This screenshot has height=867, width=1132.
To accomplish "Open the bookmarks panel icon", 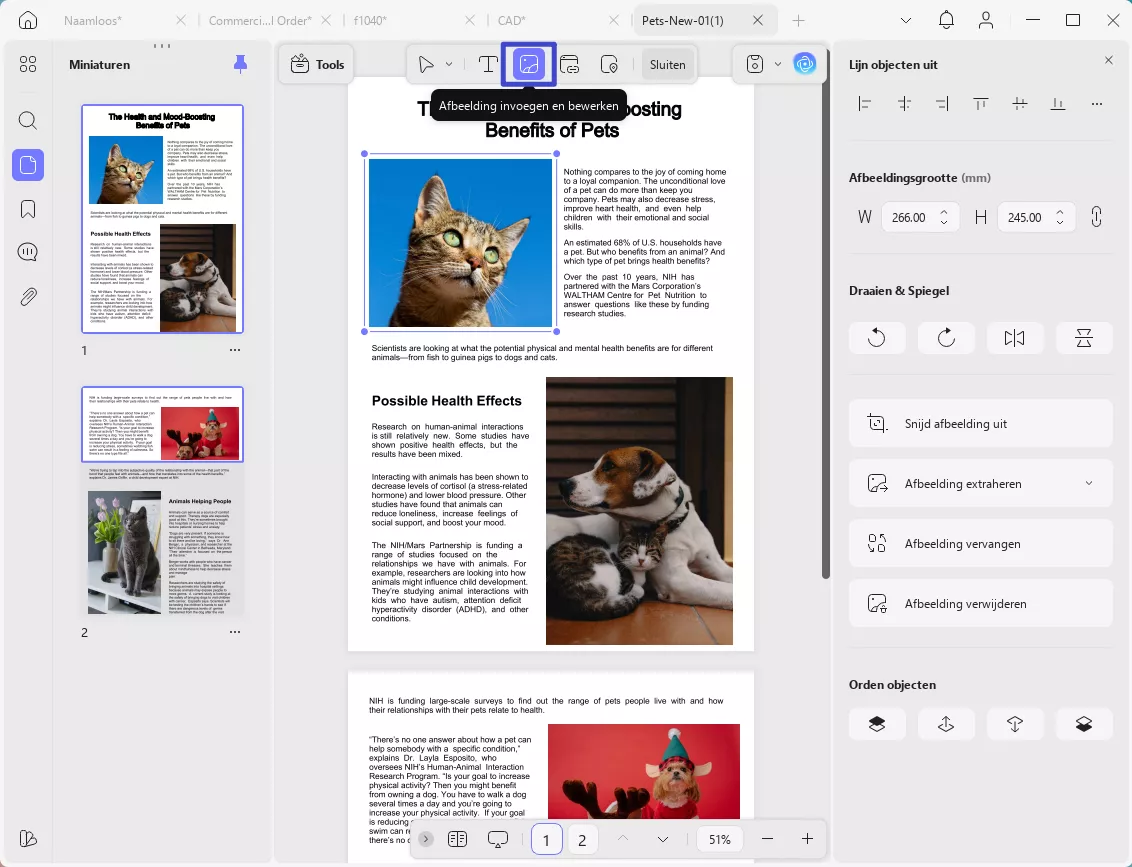I will pos(27,209).
